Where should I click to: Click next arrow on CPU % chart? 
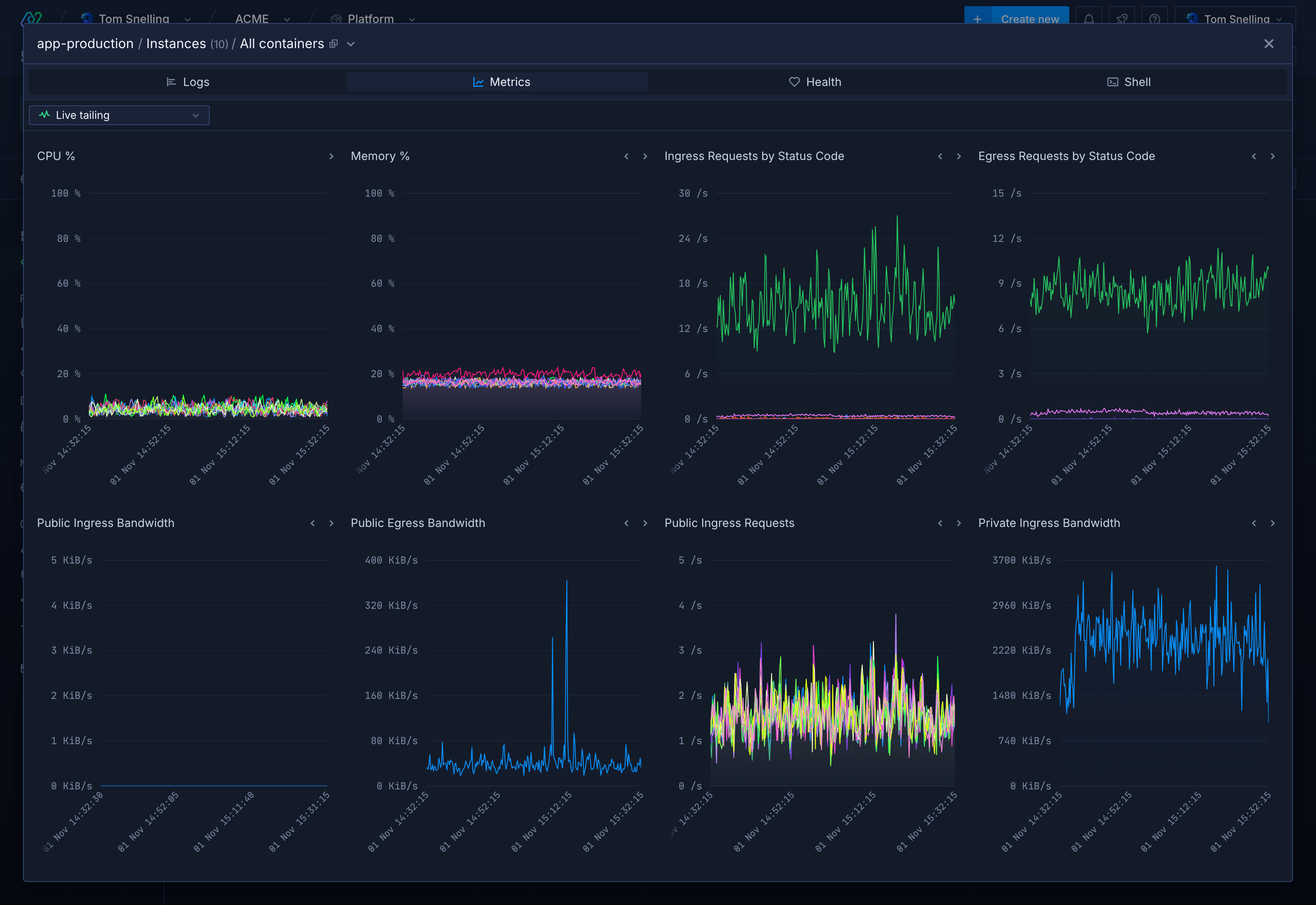click(x=331, y=156)
